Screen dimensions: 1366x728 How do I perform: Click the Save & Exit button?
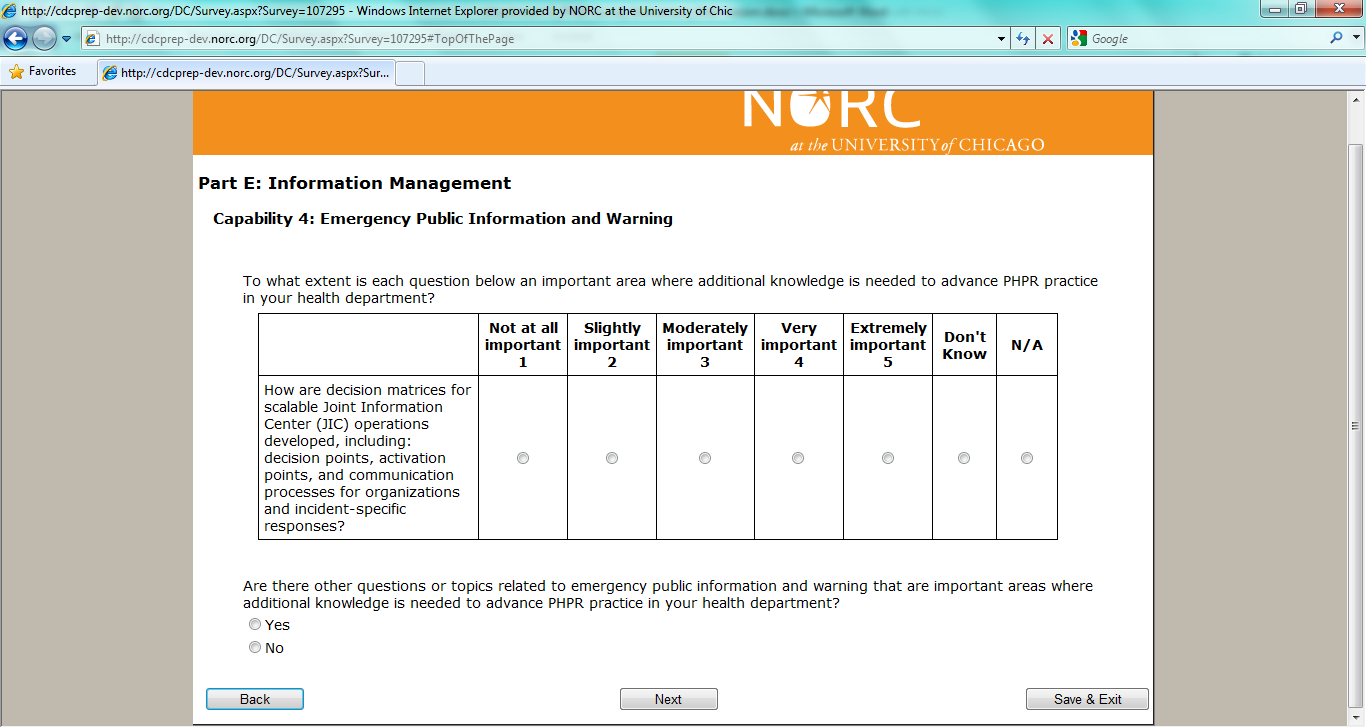tap(1087, 700)
